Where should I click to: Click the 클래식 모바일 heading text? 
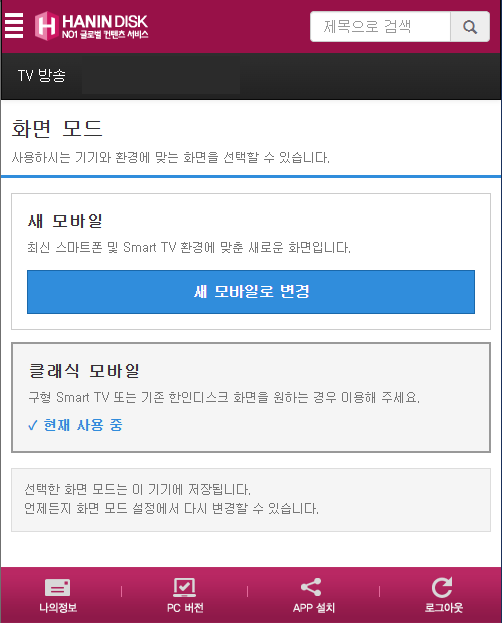84,371
